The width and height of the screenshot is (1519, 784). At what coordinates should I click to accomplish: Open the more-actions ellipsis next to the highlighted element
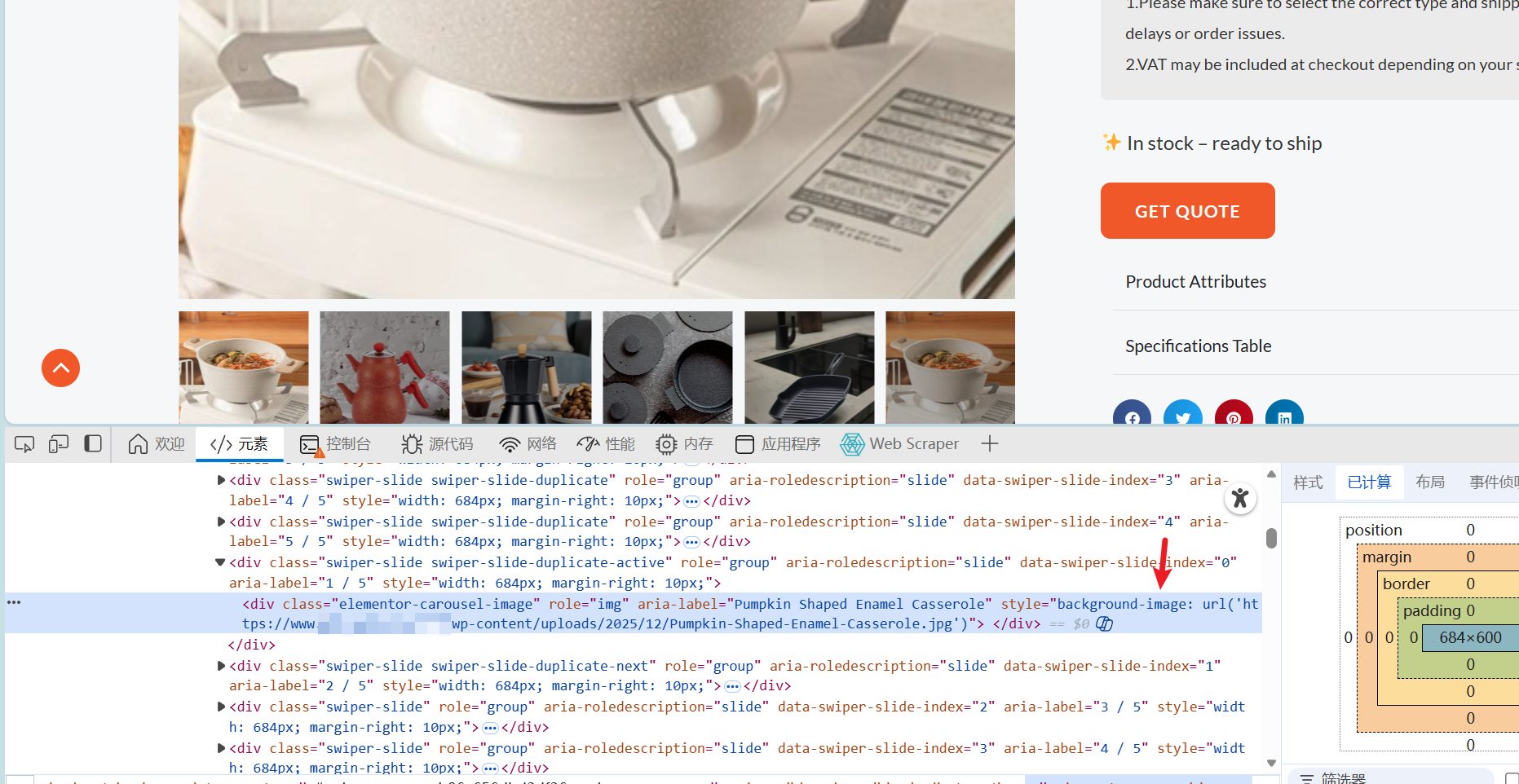pos(15,602)
